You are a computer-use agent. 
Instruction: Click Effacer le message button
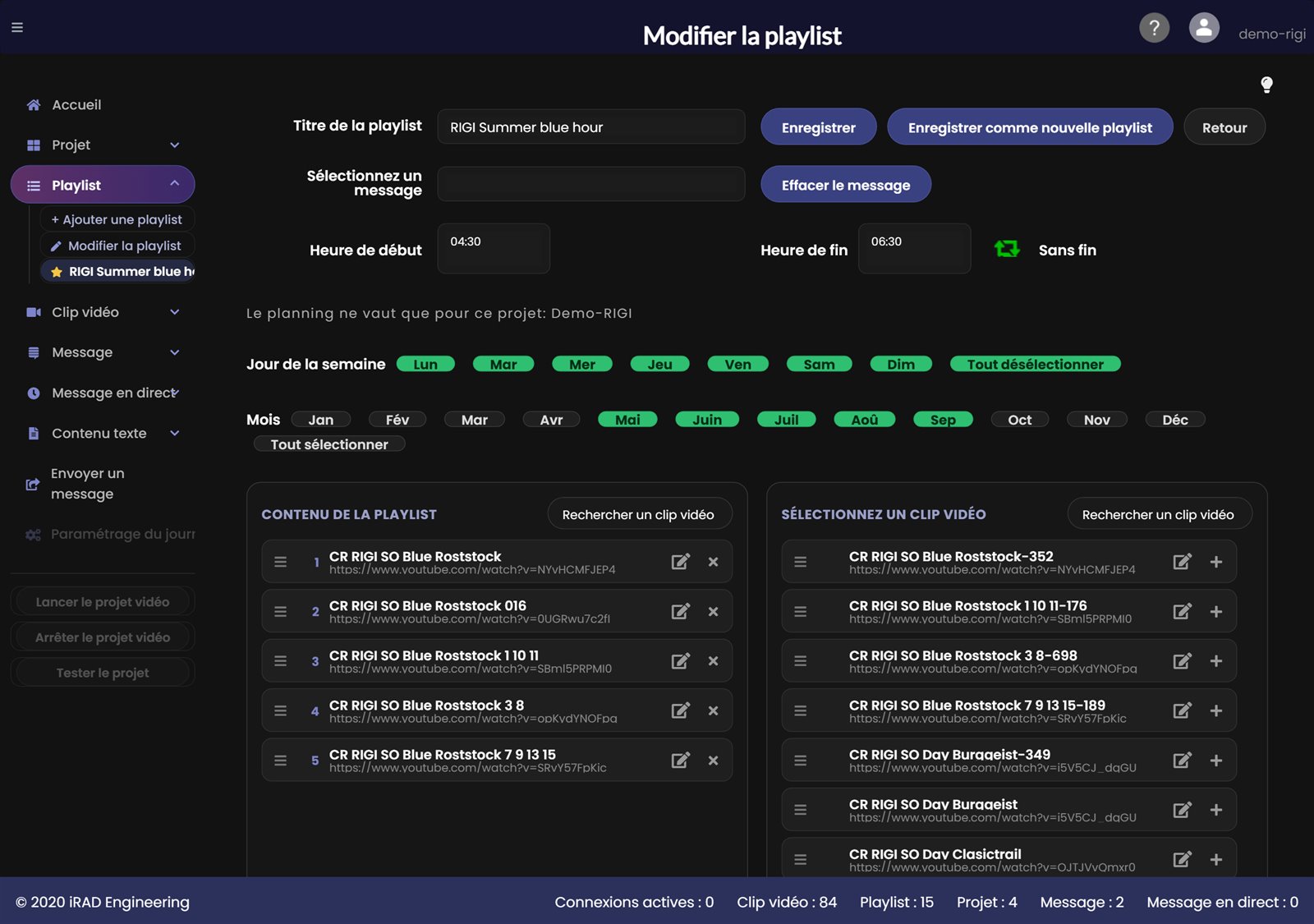click(x=846, y=185)
